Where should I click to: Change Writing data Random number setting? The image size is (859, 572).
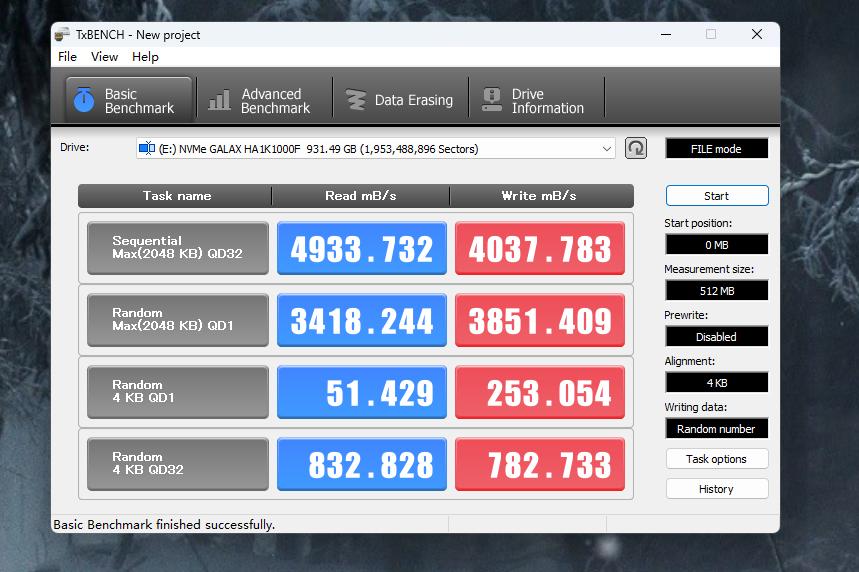point(717,428)
